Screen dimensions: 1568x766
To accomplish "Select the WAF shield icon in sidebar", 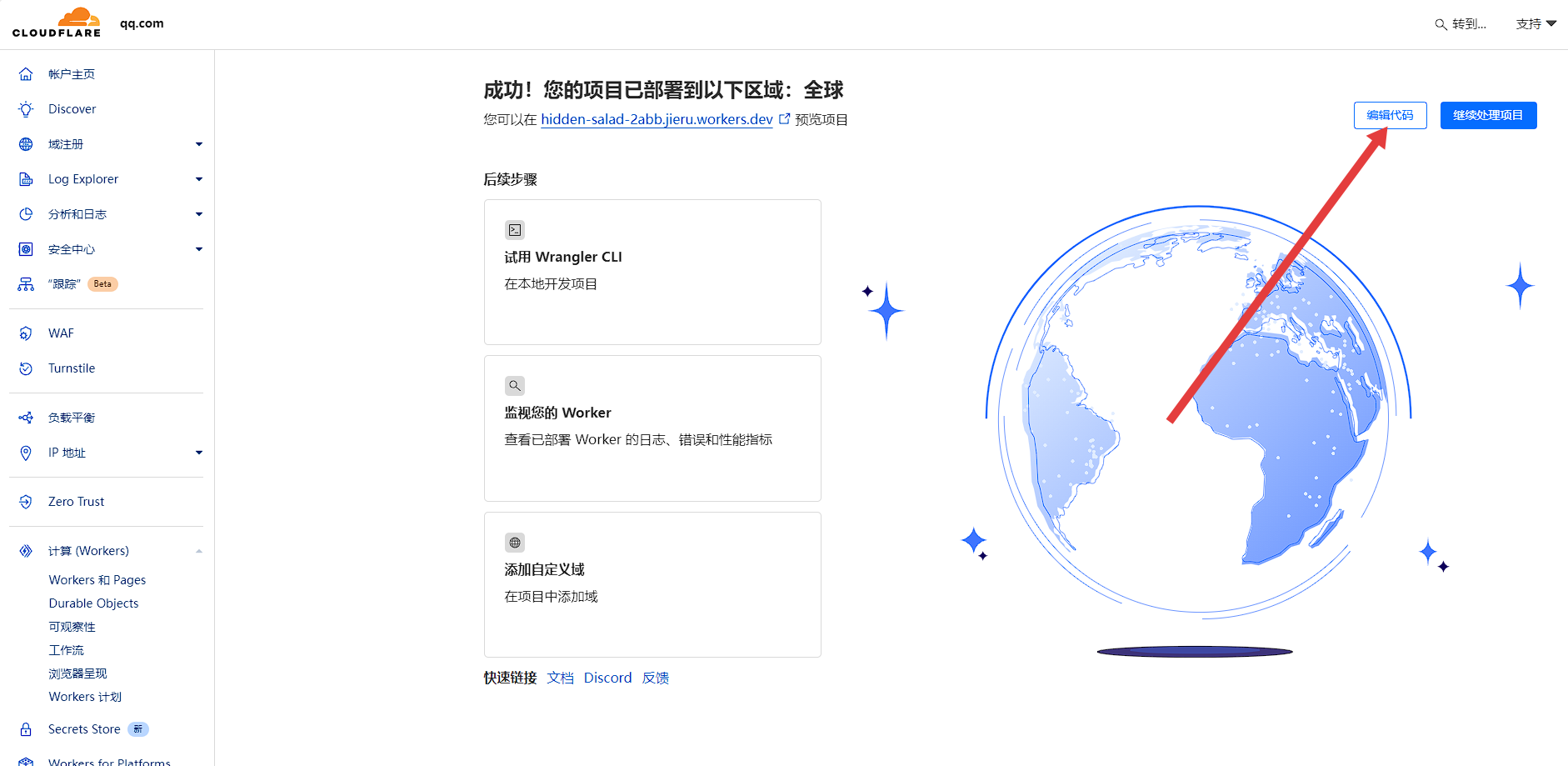I will click(25, 333).
